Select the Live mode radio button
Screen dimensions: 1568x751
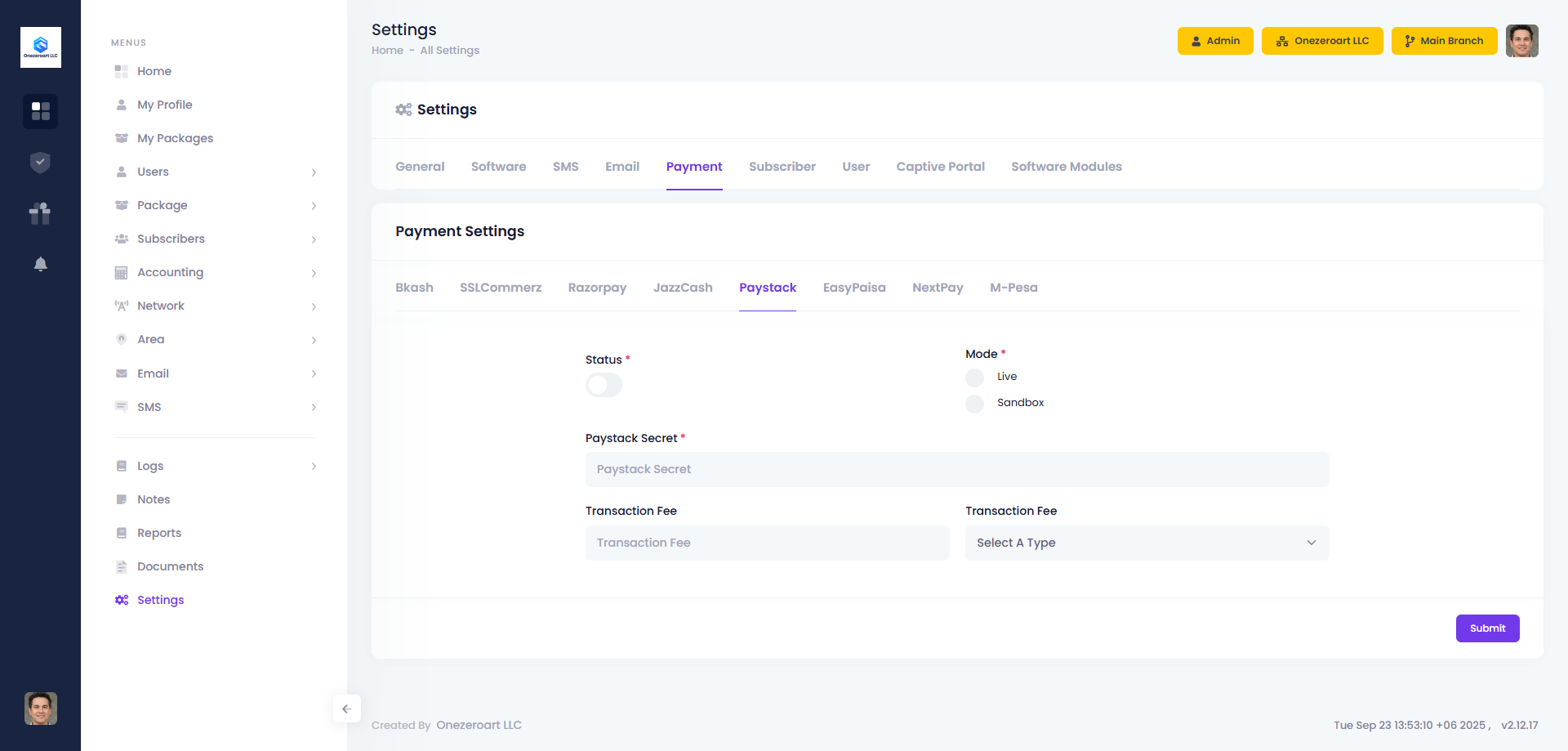coord(974,378)
